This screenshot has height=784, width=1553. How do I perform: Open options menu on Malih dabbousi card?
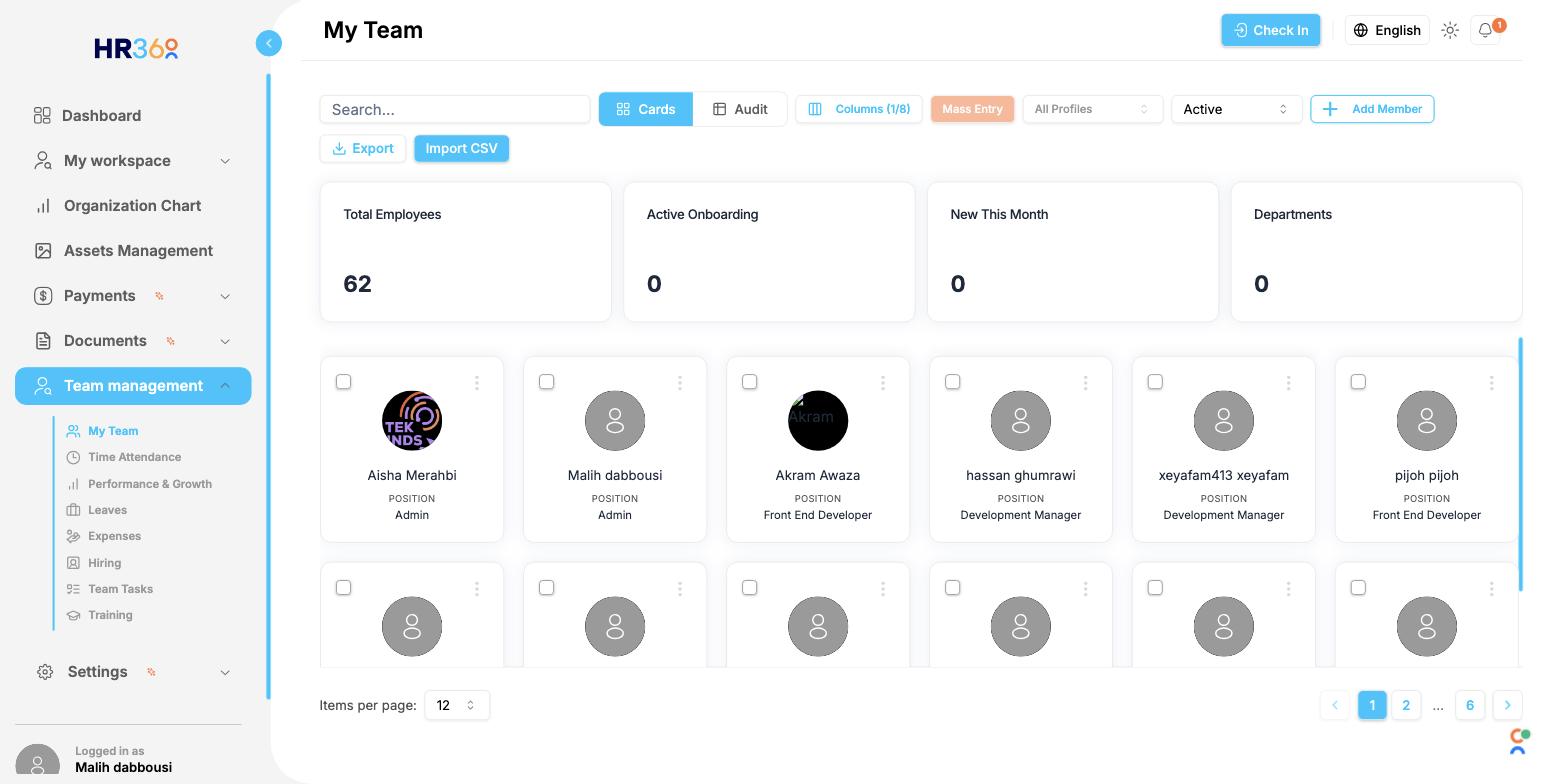[x=680, y=383]
